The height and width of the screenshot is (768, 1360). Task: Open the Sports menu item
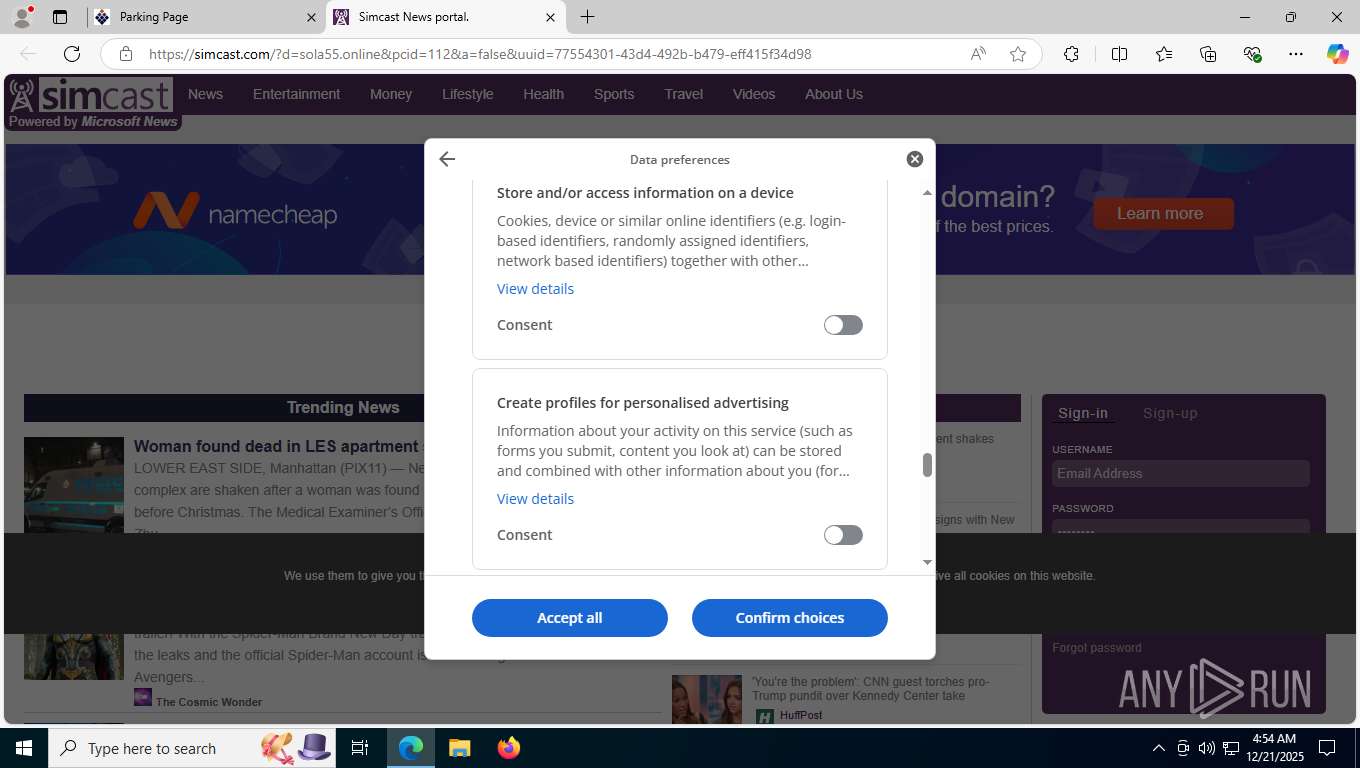[x=614, y=94]
